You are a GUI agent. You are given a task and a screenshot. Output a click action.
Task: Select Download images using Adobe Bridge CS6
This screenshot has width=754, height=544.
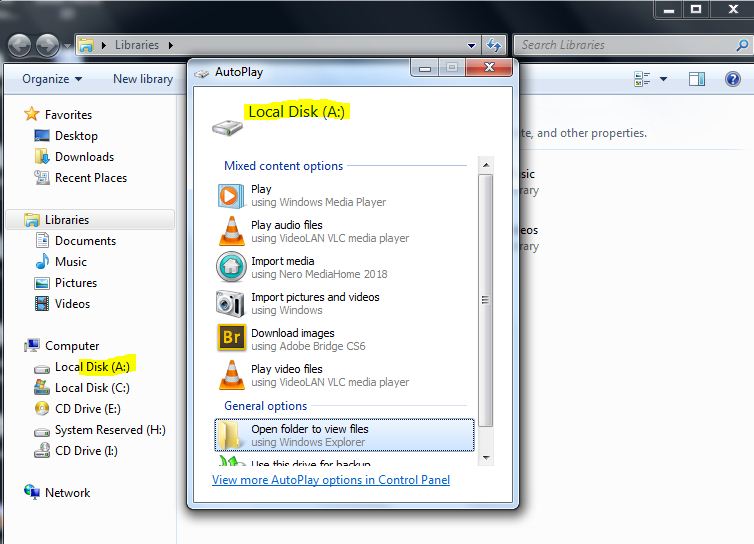tap(344, 340)
